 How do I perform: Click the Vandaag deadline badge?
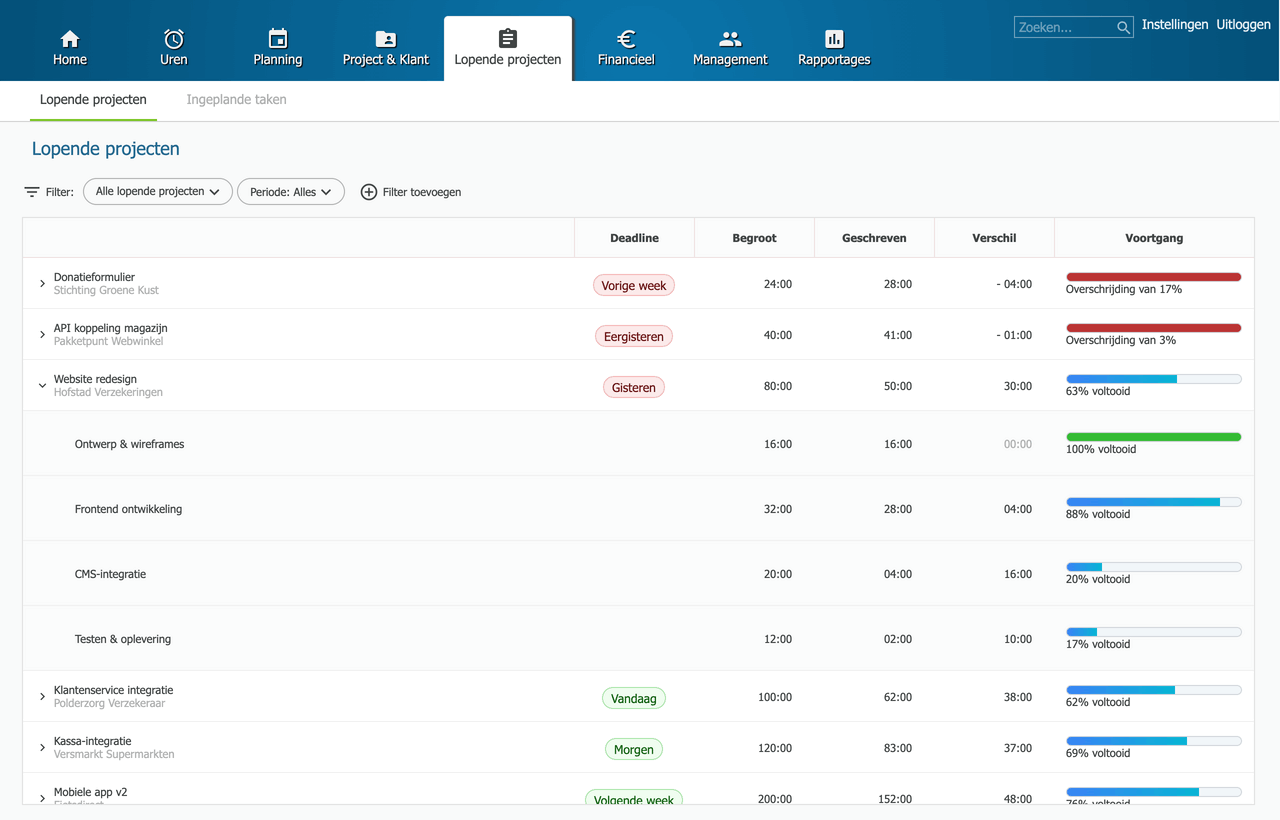click(634, 699)
